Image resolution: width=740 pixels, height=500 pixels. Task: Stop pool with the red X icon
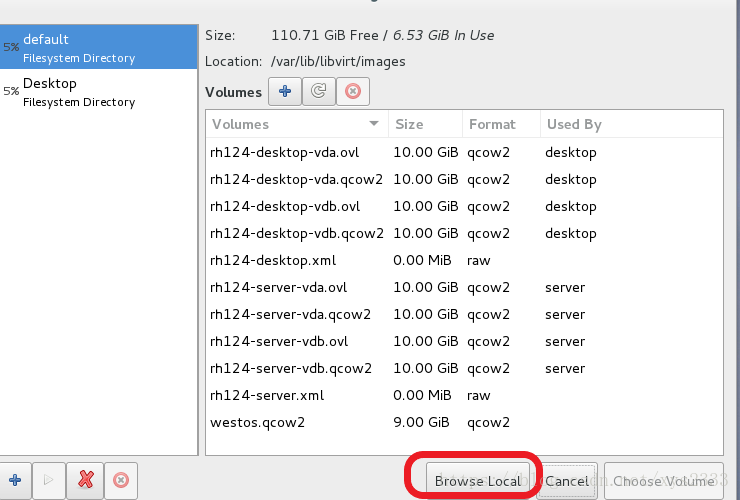[x=85, y=480]
